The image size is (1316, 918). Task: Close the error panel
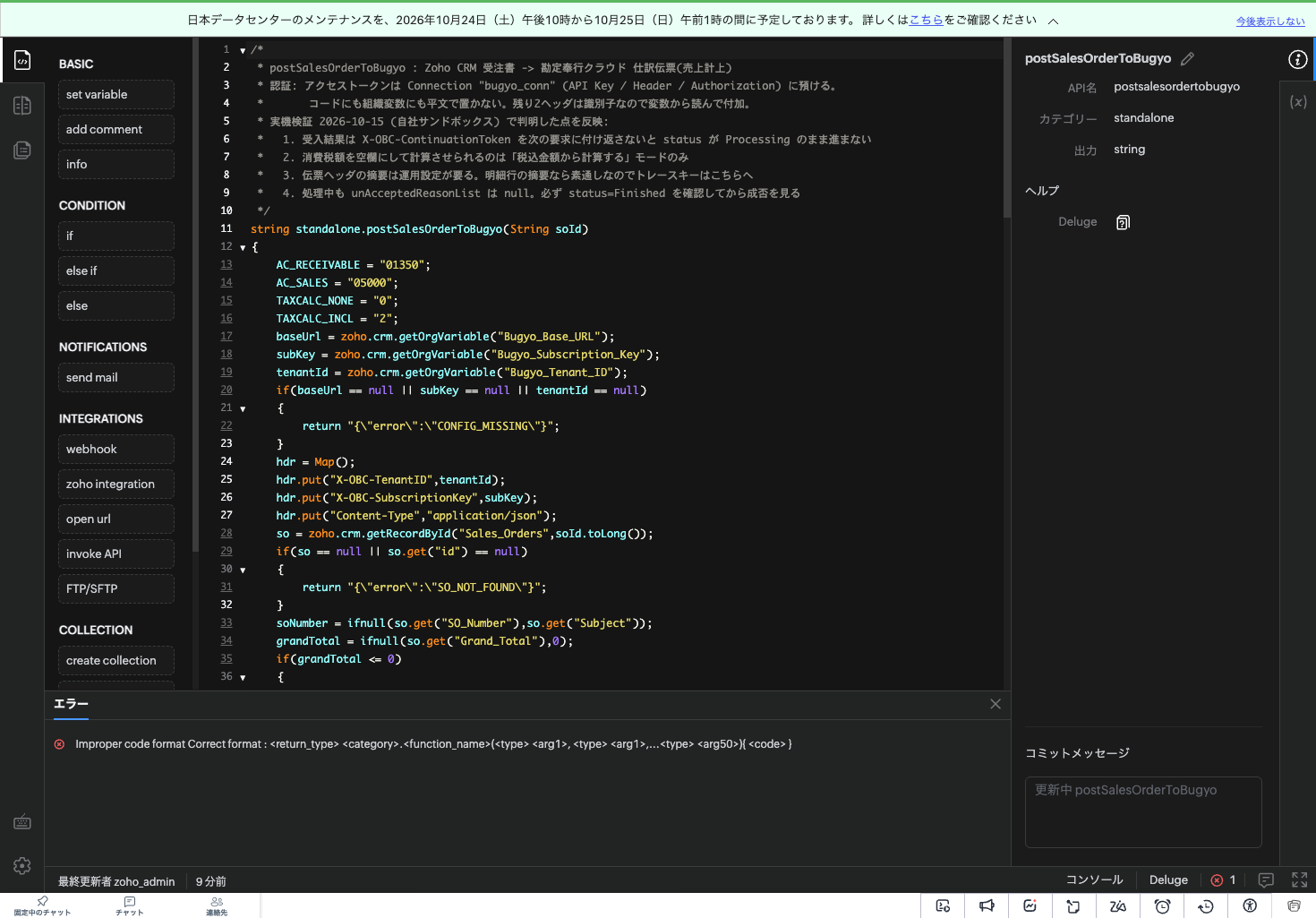pos(996,704)
